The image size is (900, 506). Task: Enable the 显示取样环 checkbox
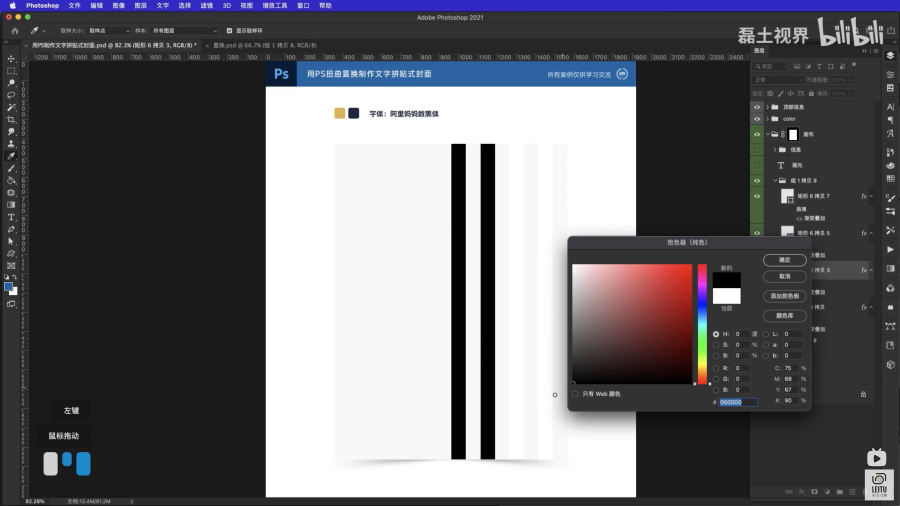(229, 30)
